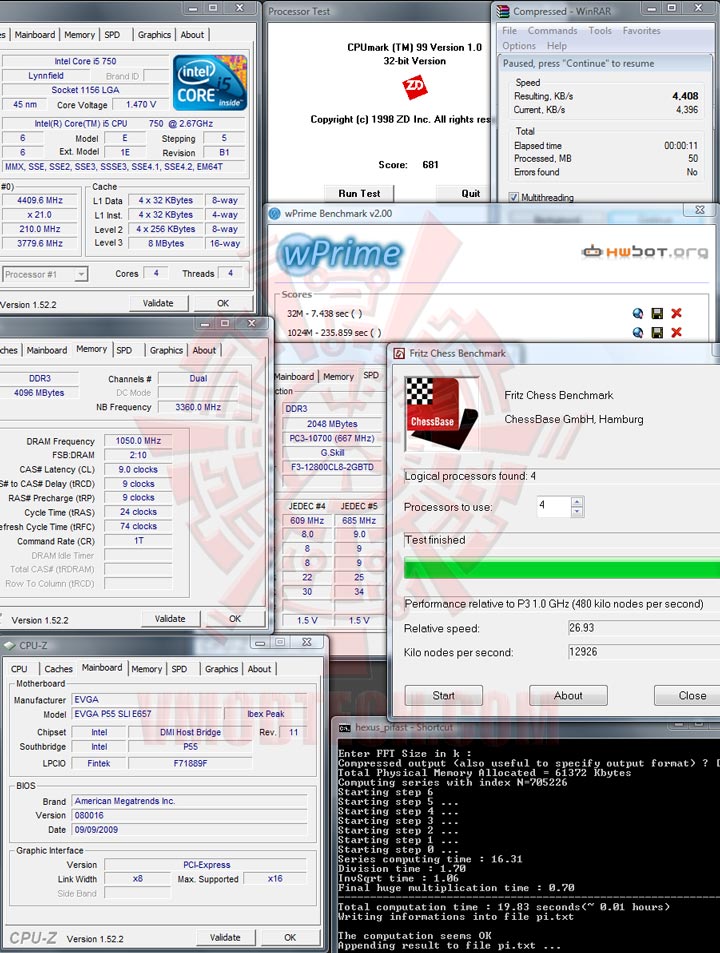Click the wPrime title bar icon
This screenshot has height=953, width=720.
point(275,213)
